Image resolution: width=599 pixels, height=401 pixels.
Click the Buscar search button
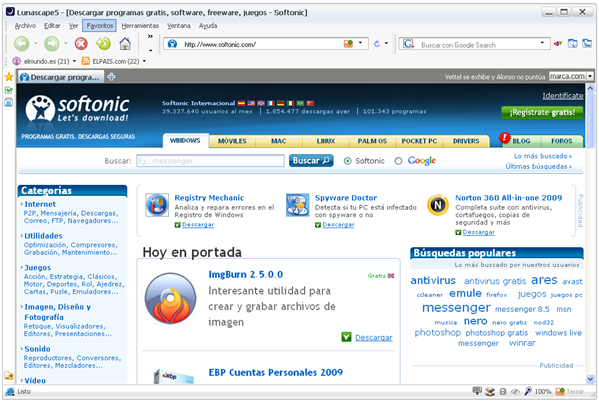(x=311, y=161)
